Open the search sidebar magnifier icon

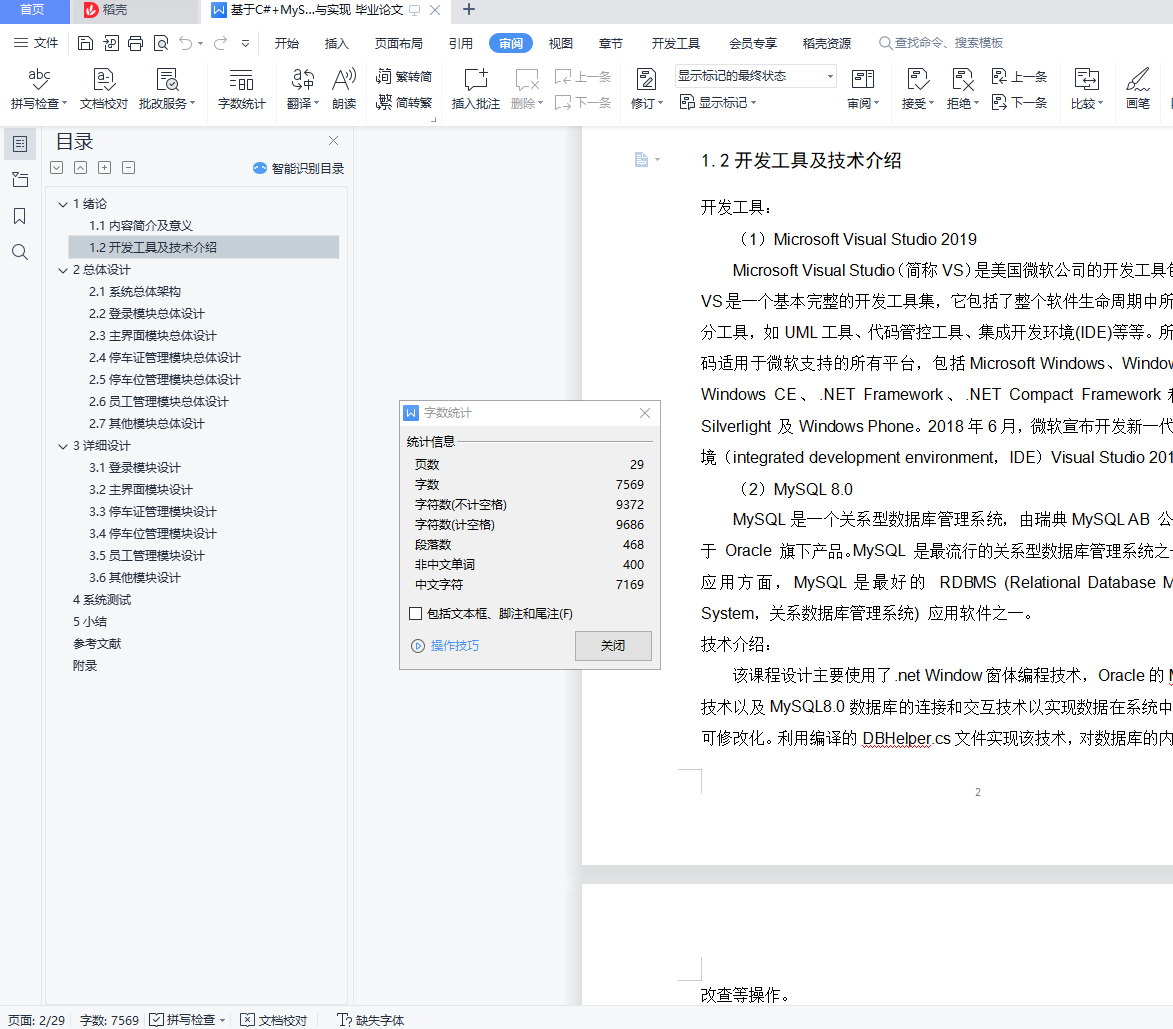pyautogui.click(x=20, y=252)
